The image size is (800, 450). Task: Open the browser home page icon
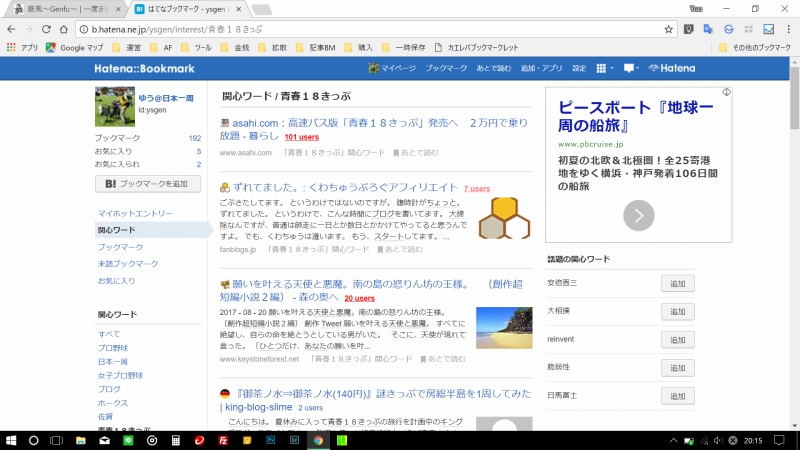tap(63, 30)
